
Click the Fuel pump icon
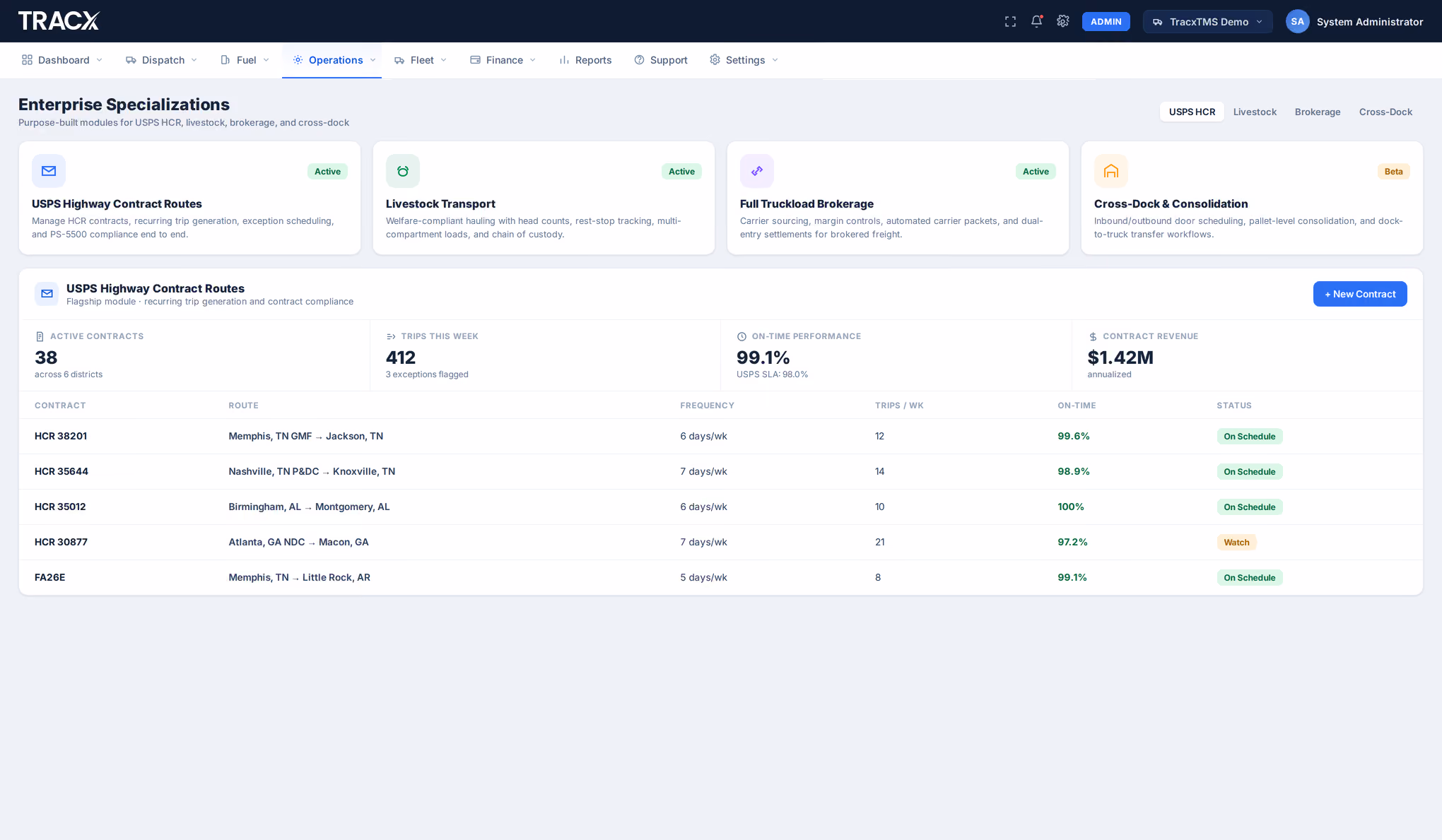[225, 60]
